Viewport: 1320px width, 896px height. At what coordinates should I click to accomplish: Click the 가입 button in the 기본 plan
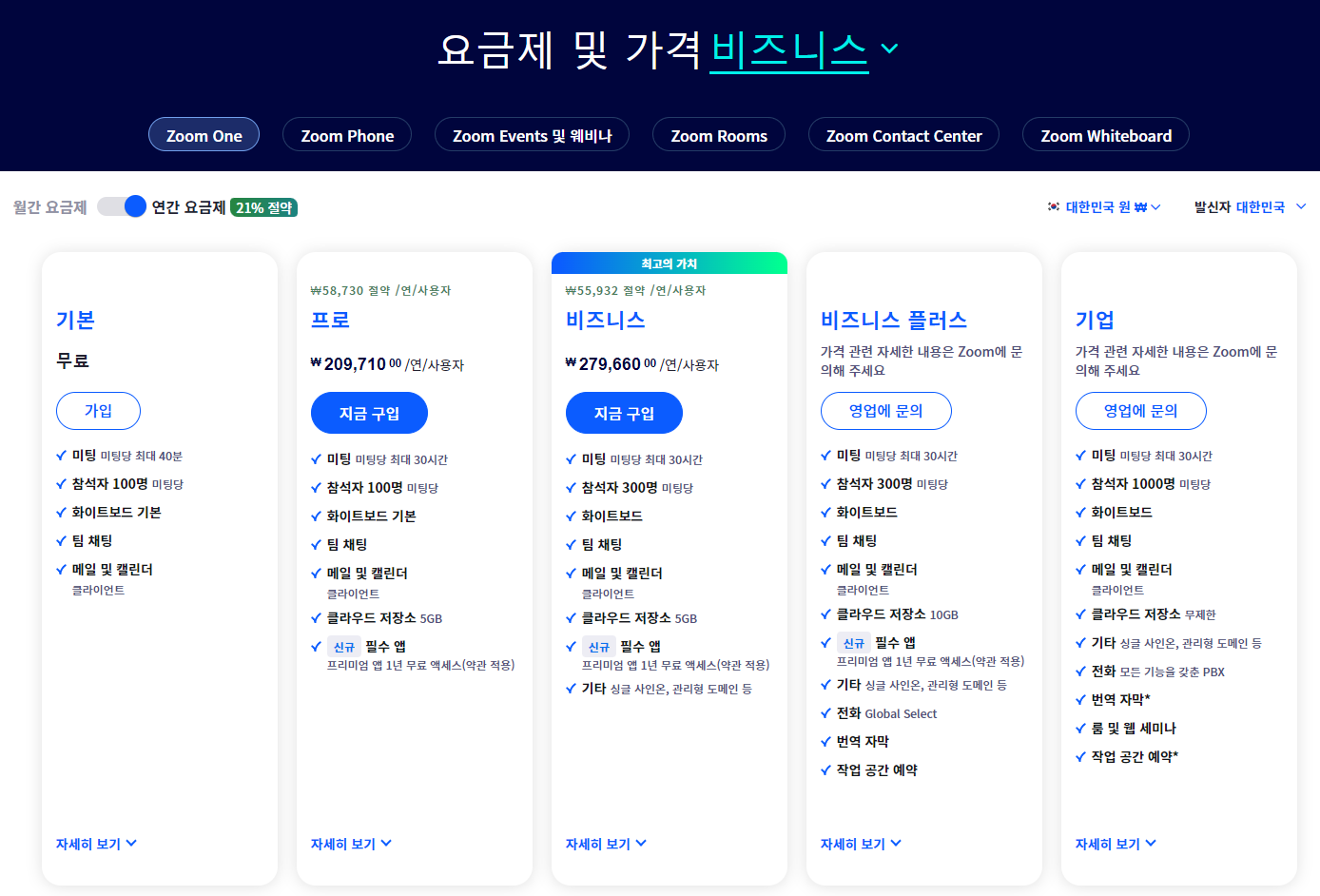coord(98,411)
